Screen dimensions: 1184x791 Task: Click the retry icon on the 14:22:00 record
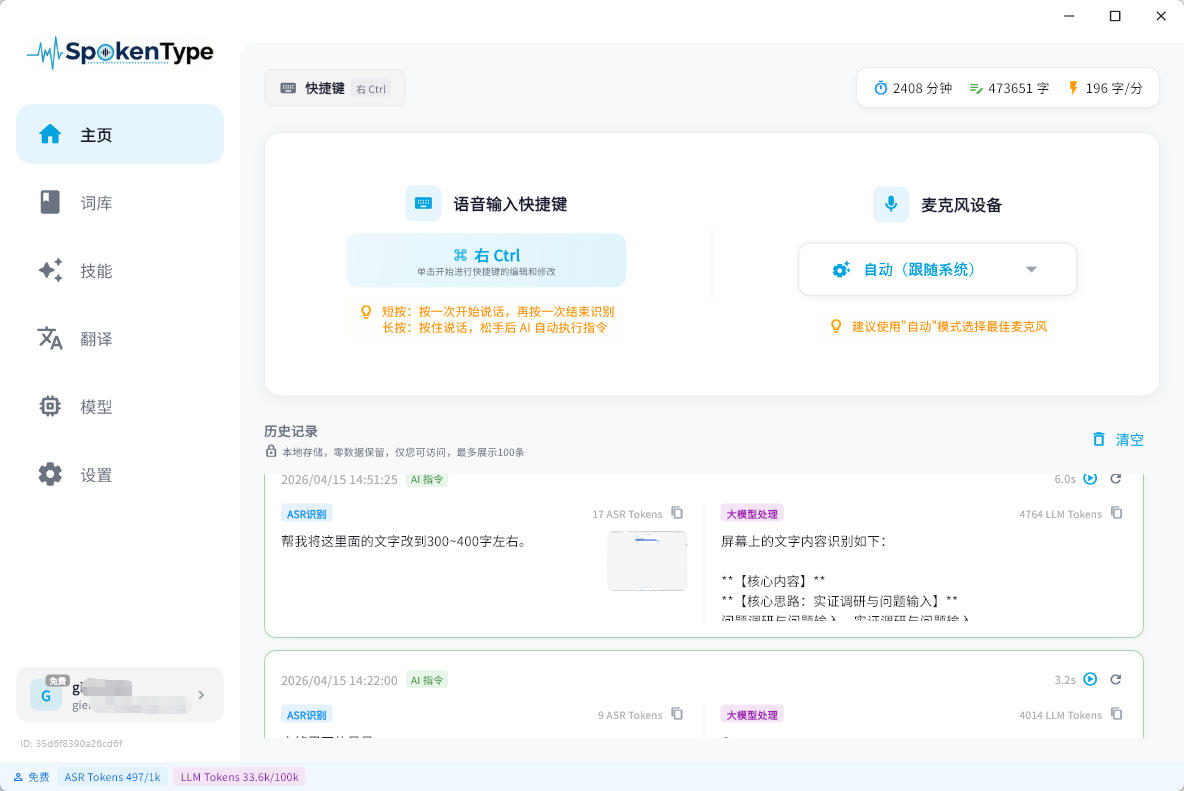click(x=1116, y=679)
